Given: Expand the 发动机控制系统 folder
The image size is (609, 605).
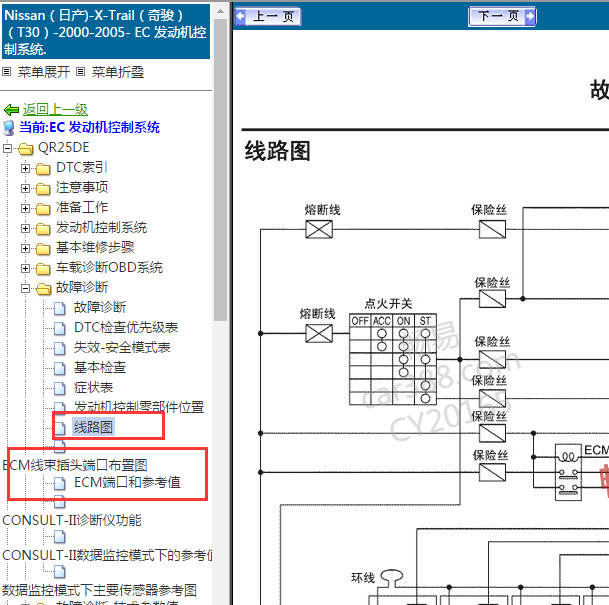Looking at the screenshot, I should pos(25,228).
